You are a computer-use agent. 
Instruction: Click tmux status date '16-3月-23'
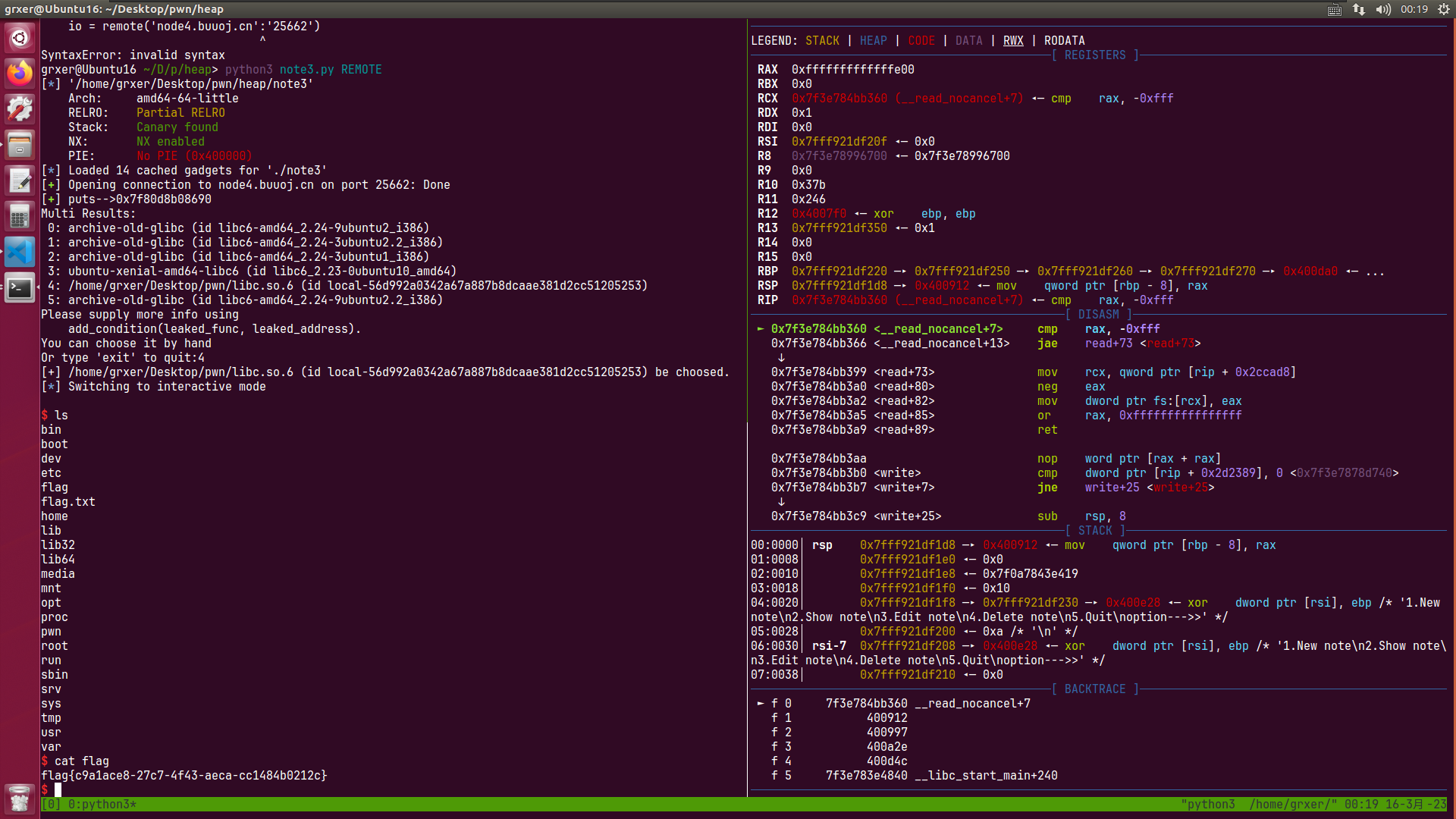[1416, 805]
